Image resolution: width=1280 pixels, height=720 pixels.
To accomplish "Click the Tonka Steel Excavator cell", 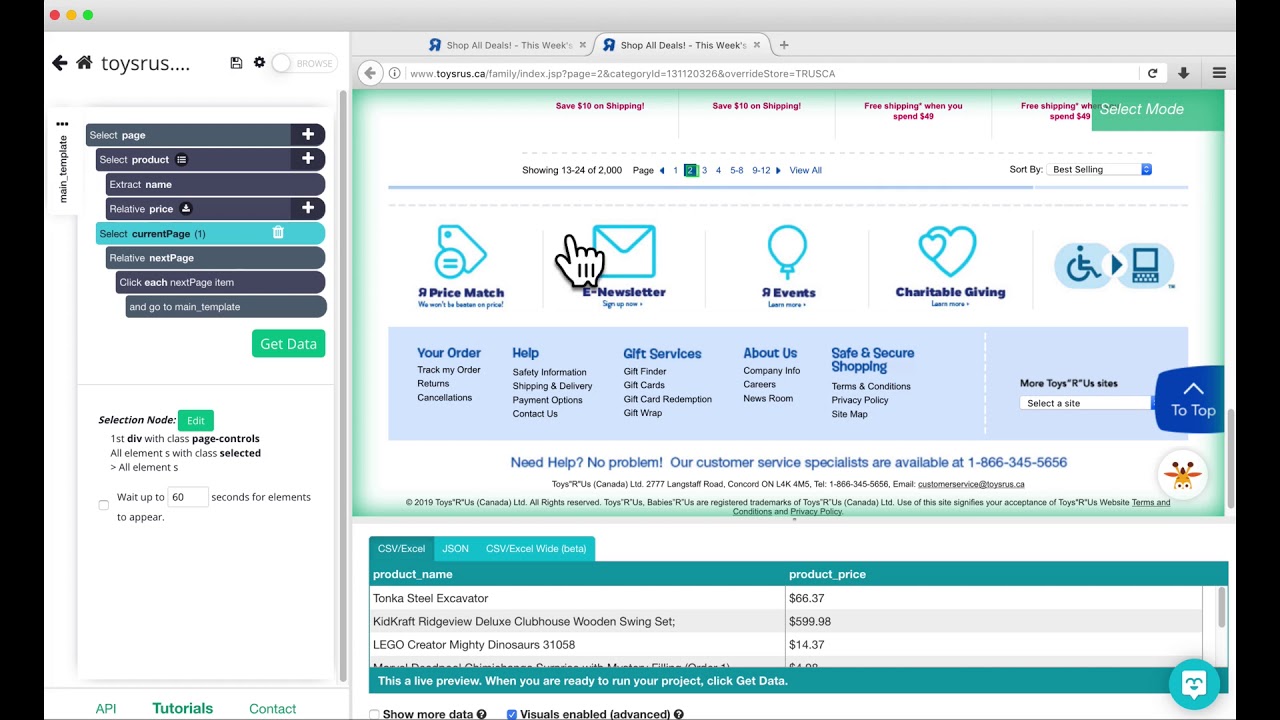I will tap(577, 598).
